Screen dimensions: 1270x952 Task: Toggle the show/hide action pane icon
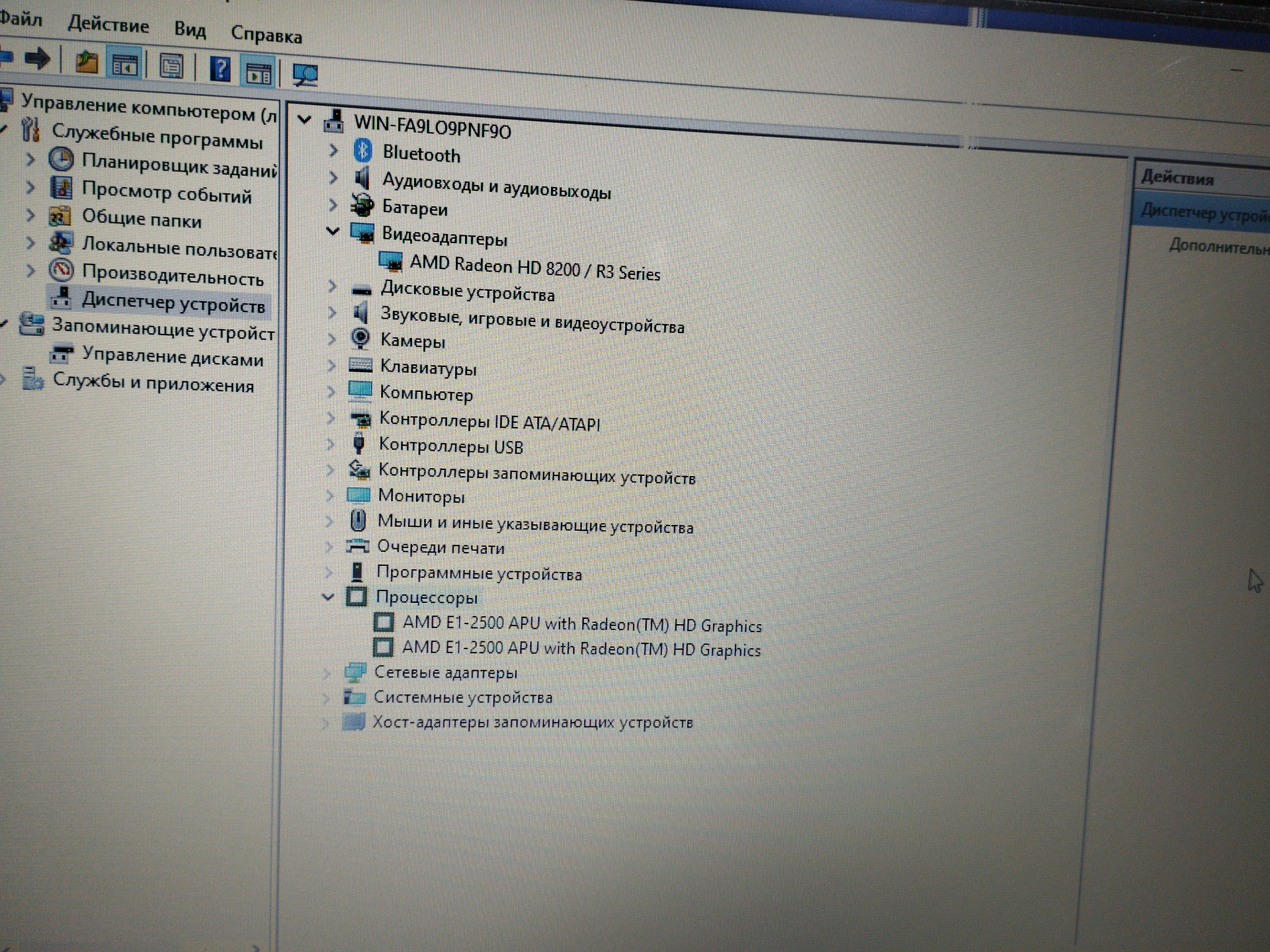[x=258, y=72]
